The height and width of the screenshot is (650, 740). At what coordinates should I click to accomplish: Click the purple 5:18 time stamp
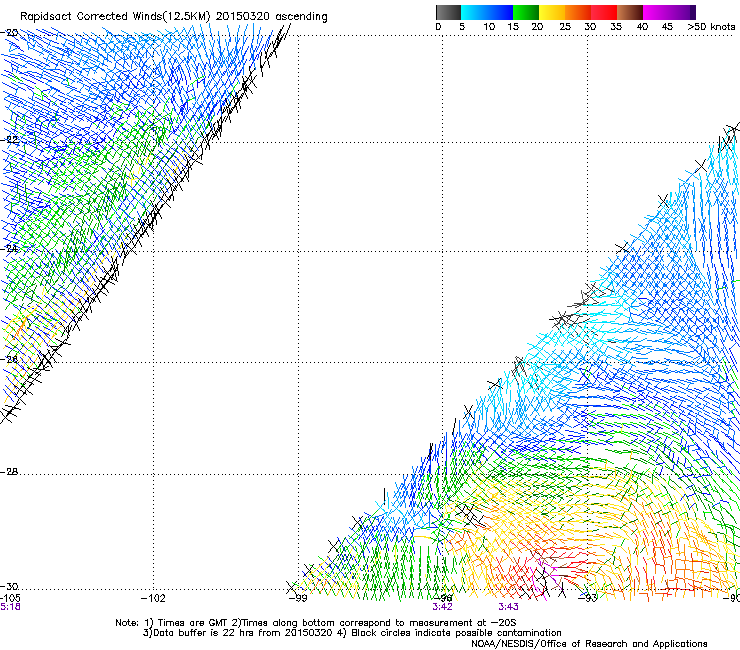point(10,607)
